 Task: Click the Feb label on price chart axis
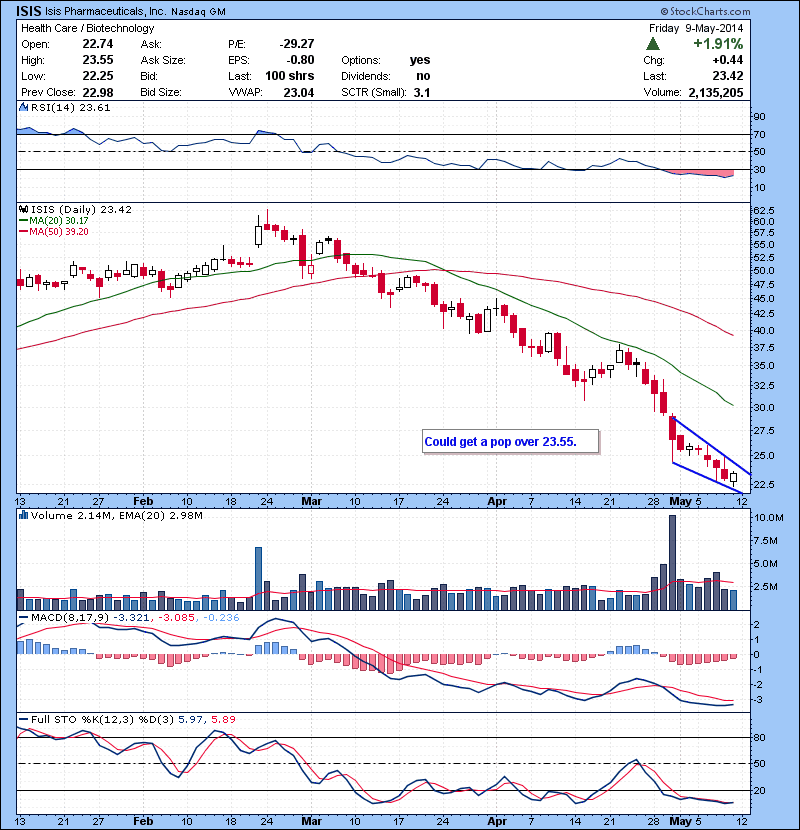[x=143, y=501]
